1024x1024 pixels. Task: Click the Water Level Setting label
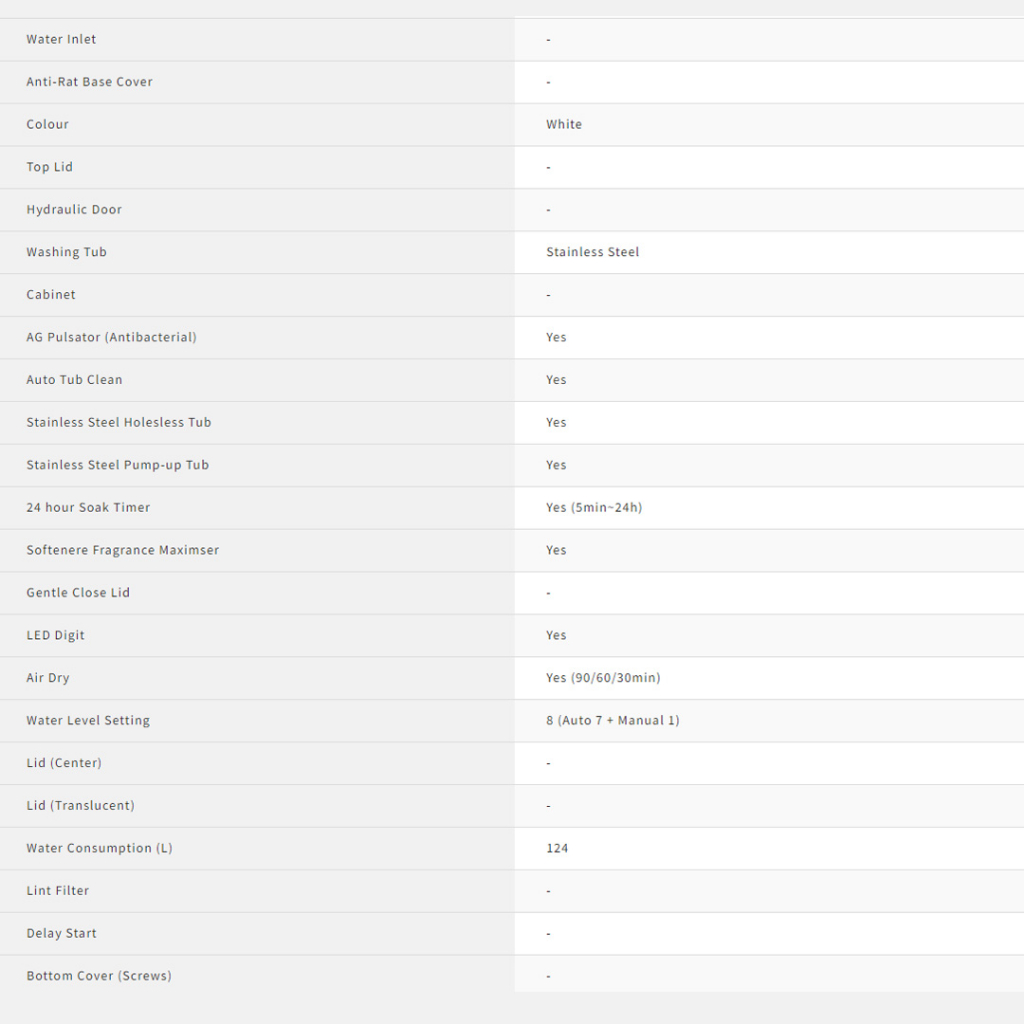88,720
